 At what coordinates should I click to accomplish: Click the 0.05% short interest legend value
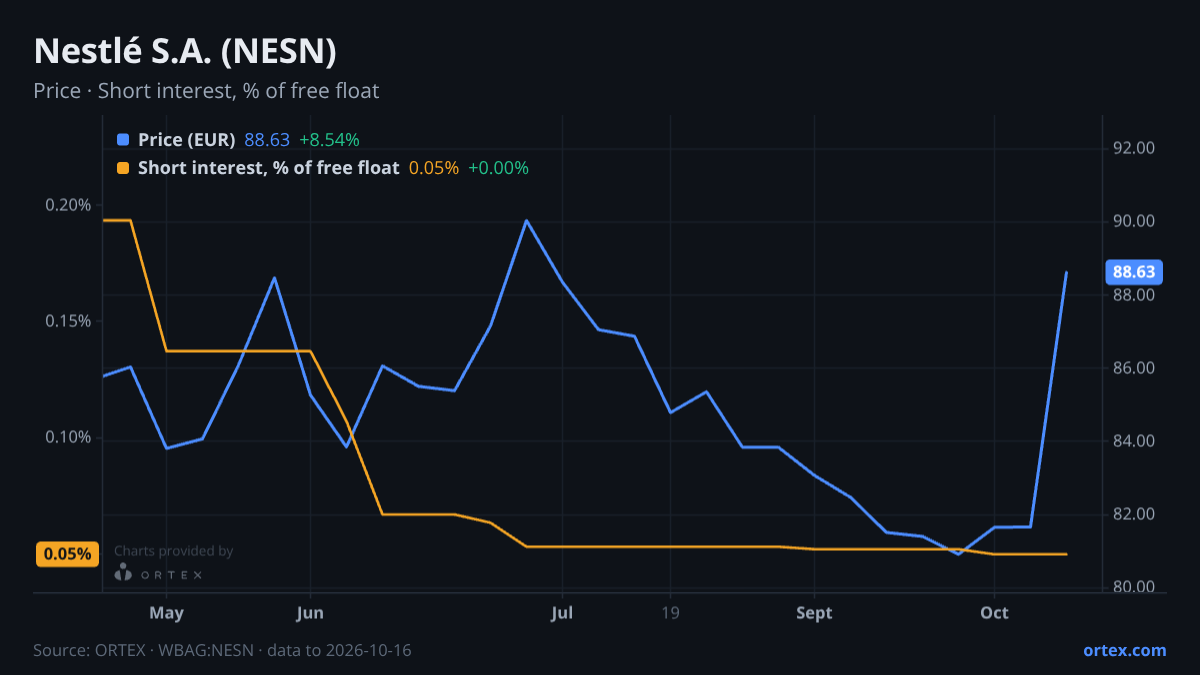pos(434,168)
